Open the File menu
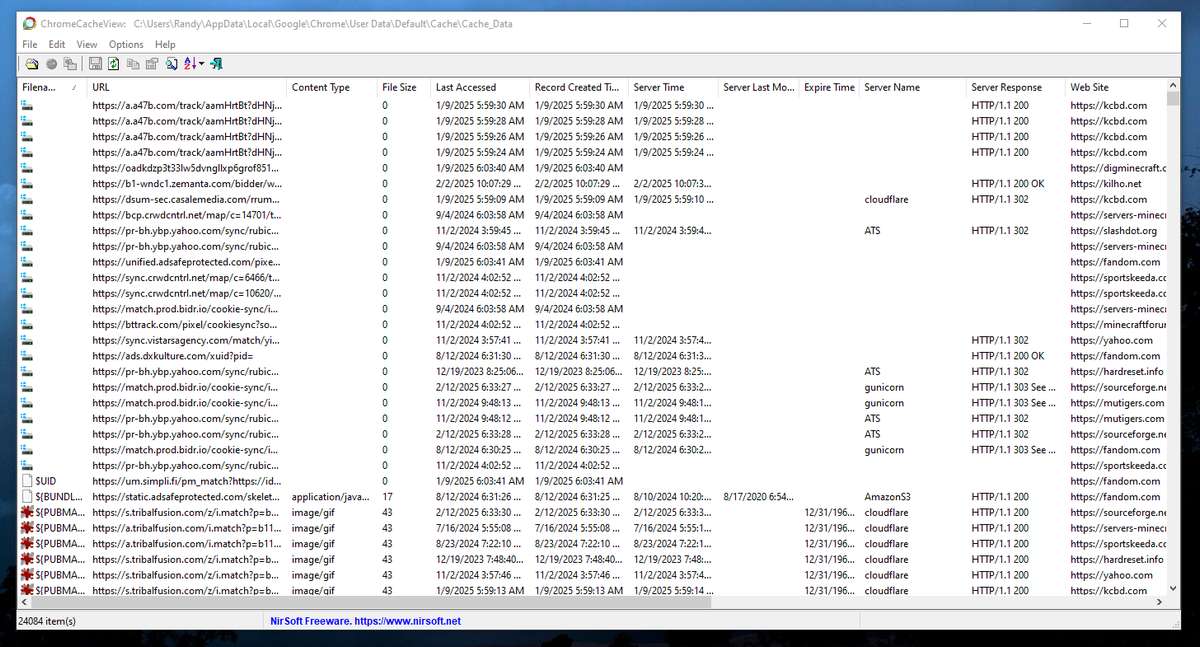 (x=30, y=45)
